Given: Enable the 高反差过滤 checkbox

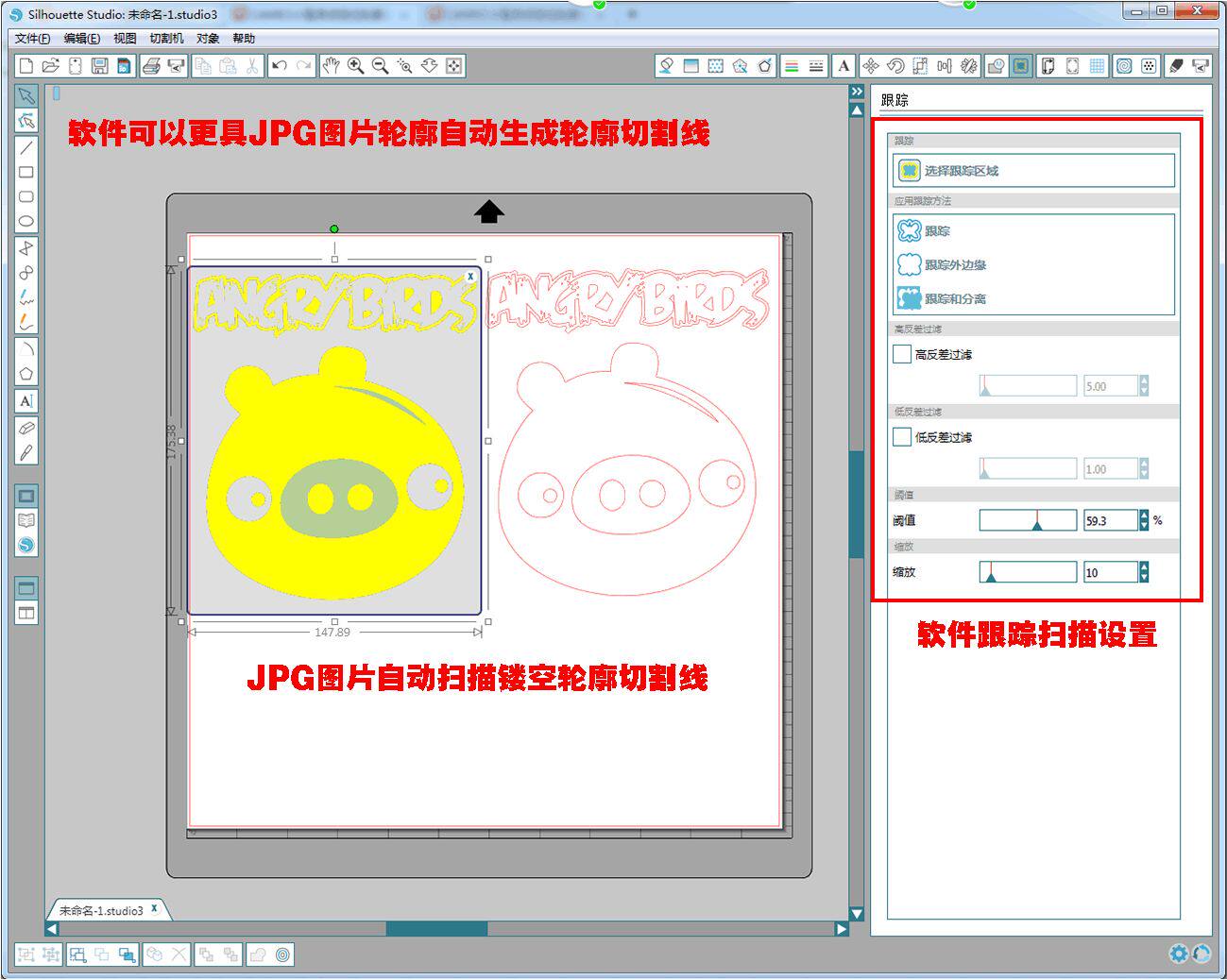Looking at the screenshot, I should [x=902, y=354].
